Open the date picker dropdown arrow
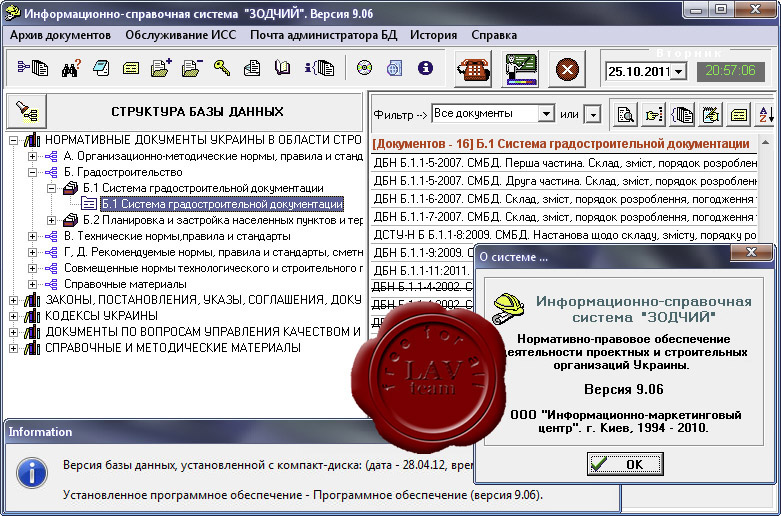 point(678,71)
